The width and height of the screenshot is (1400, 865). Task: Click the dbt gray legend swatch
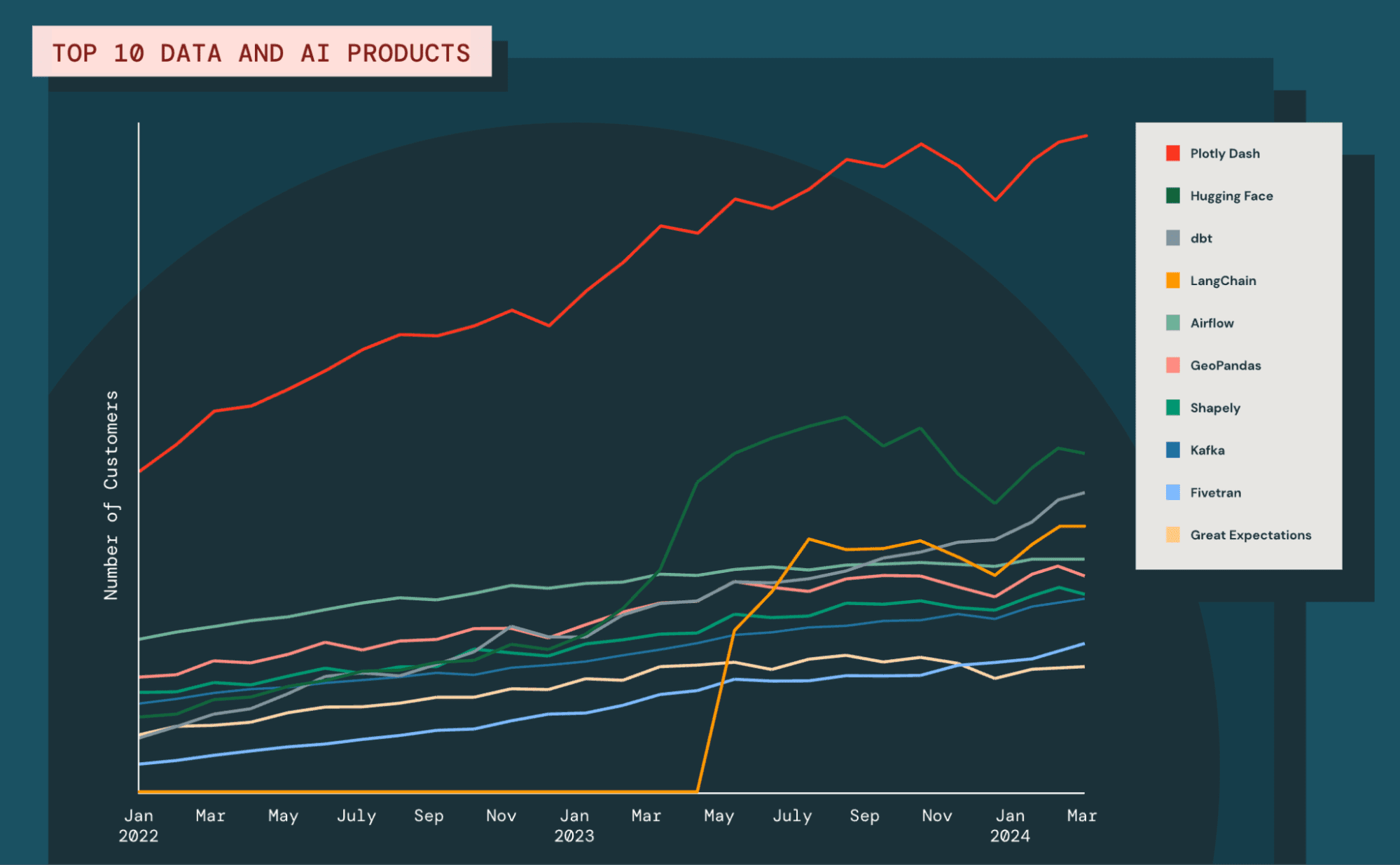[x=1172, y=238]
